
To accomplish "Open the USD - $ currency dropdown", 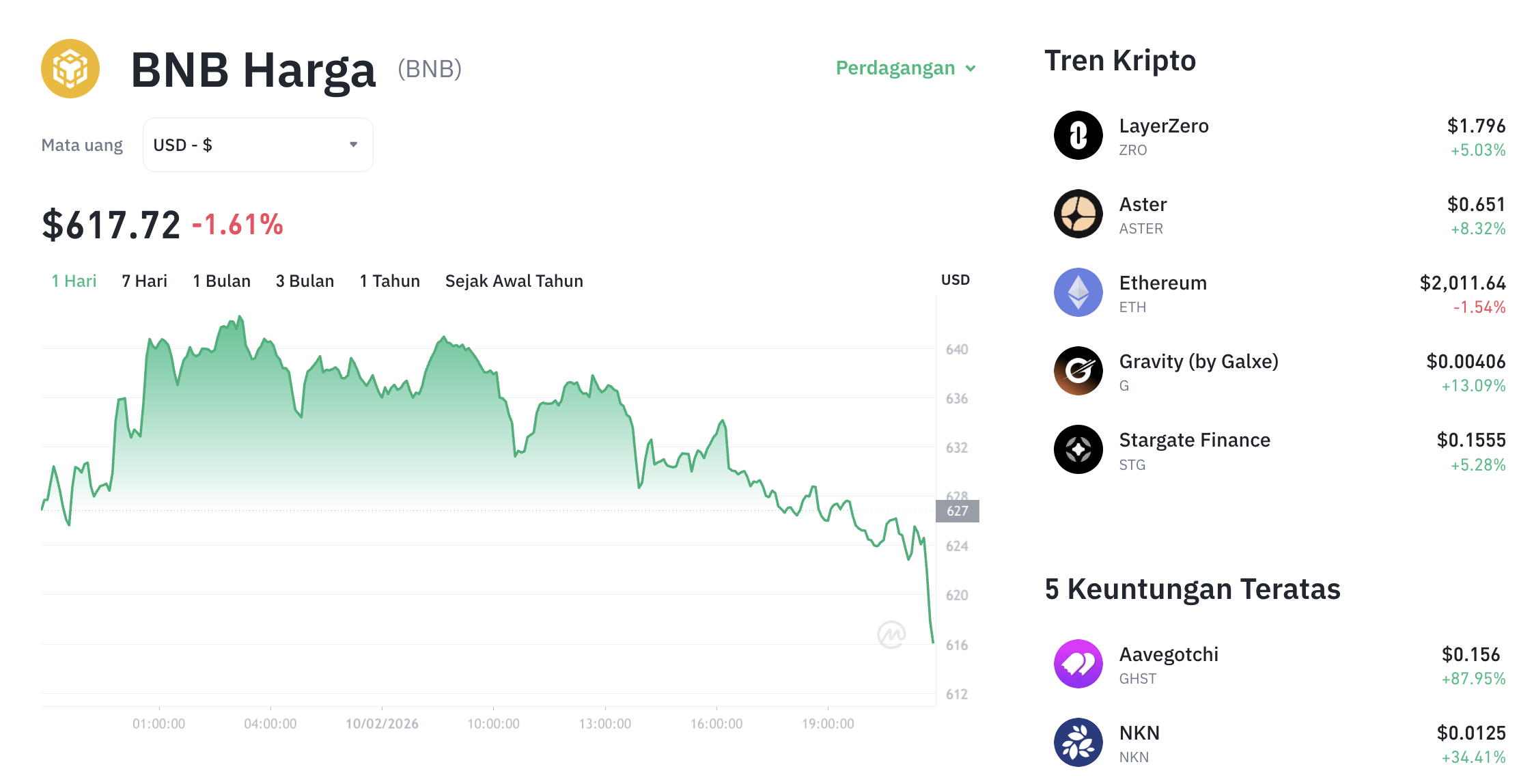I will (257, 144).
